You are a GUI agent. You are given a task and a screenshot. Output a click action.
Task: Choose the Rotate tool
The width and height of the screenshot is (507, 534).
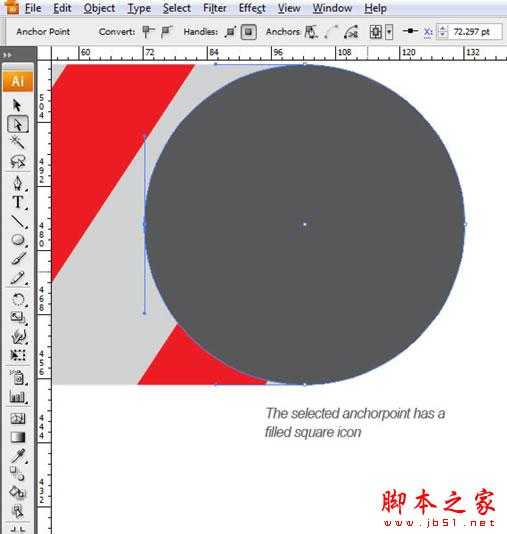18,300
